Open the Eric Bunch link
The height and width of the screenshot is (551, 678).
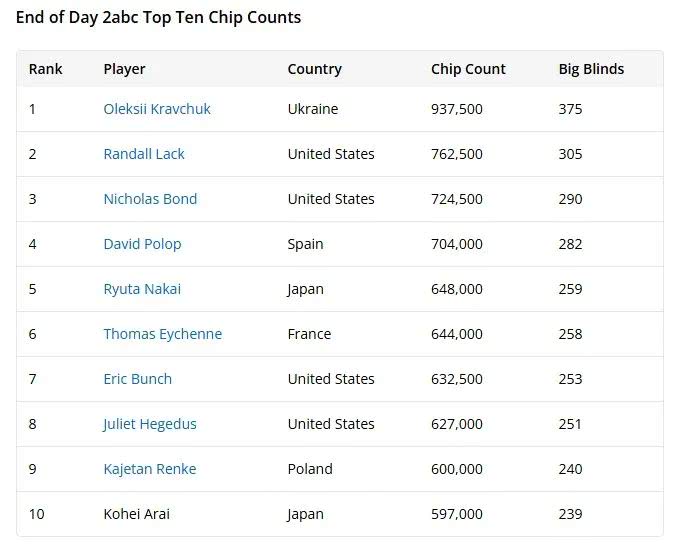click(137, 379)
